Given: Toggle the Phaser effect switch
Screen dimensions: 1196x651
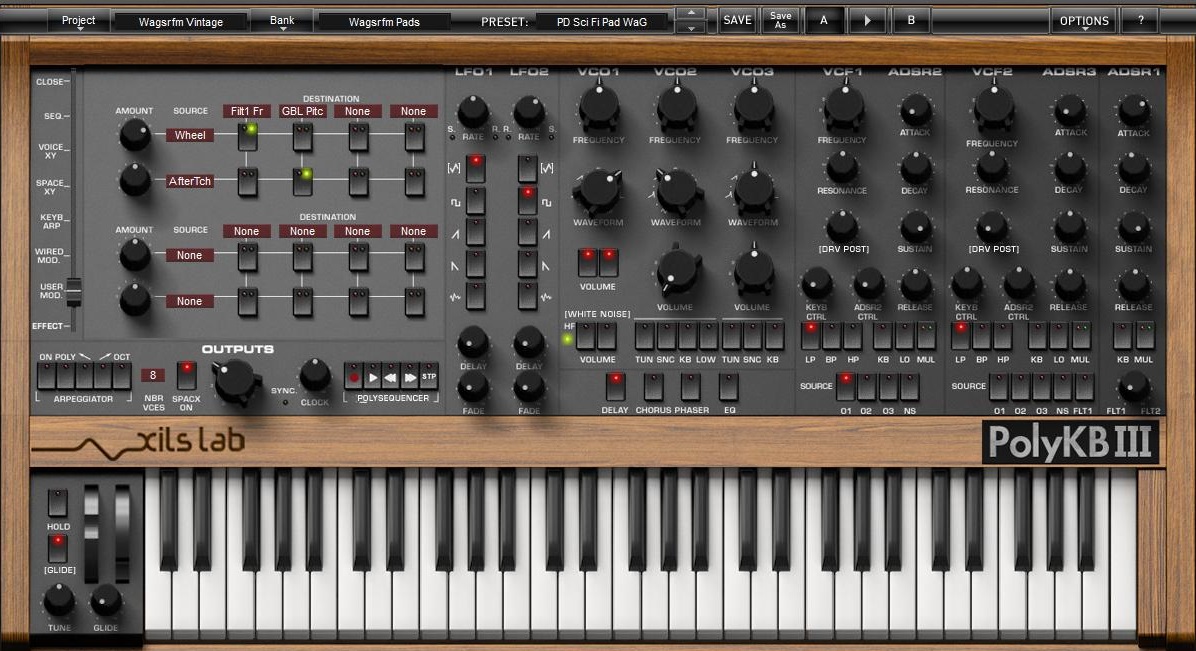Looking at the screenshot, I should (690, 387).
